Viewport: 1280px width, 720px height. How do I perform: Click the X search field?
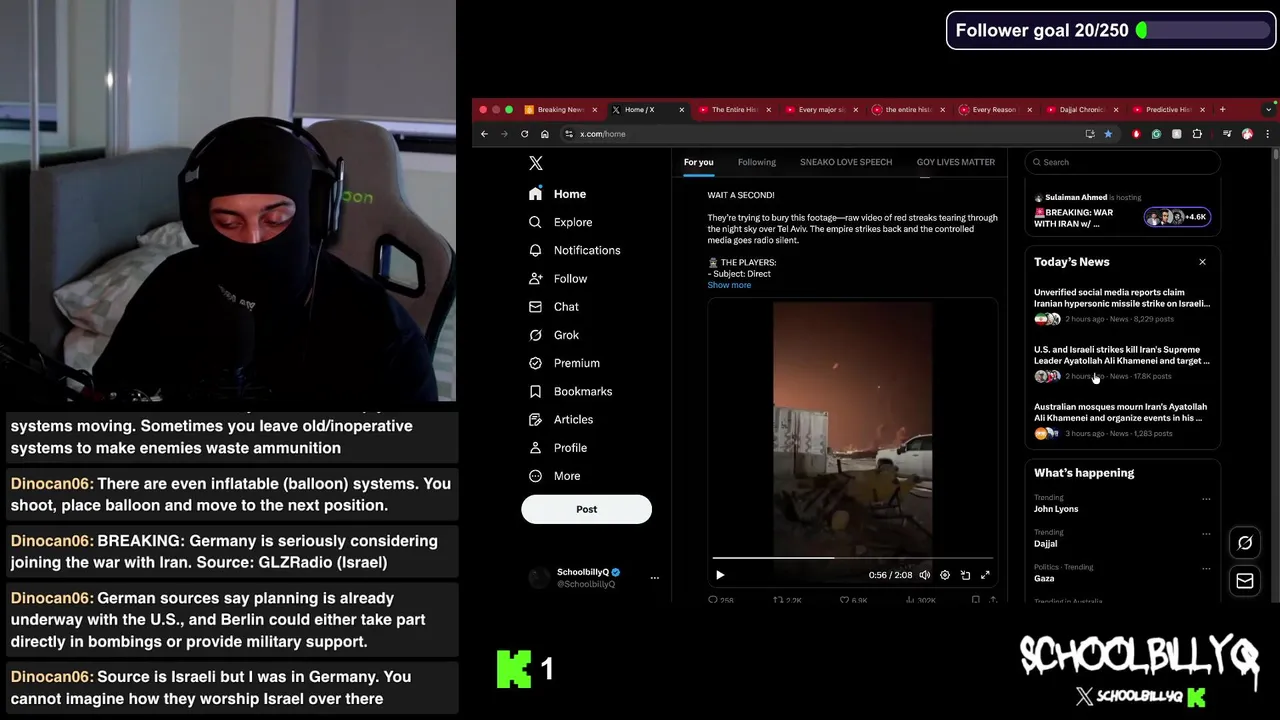(1122, 162)
